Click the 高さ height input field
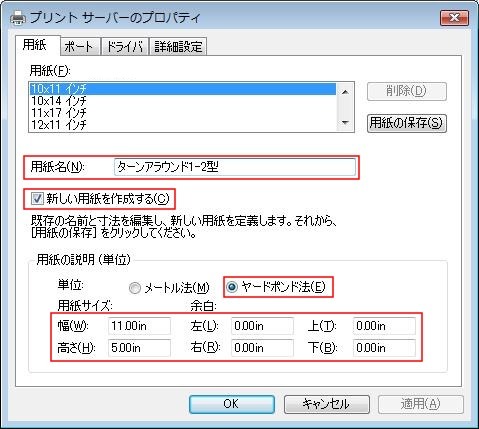This screenshot has height=429, width=479. tap(139, 348)
